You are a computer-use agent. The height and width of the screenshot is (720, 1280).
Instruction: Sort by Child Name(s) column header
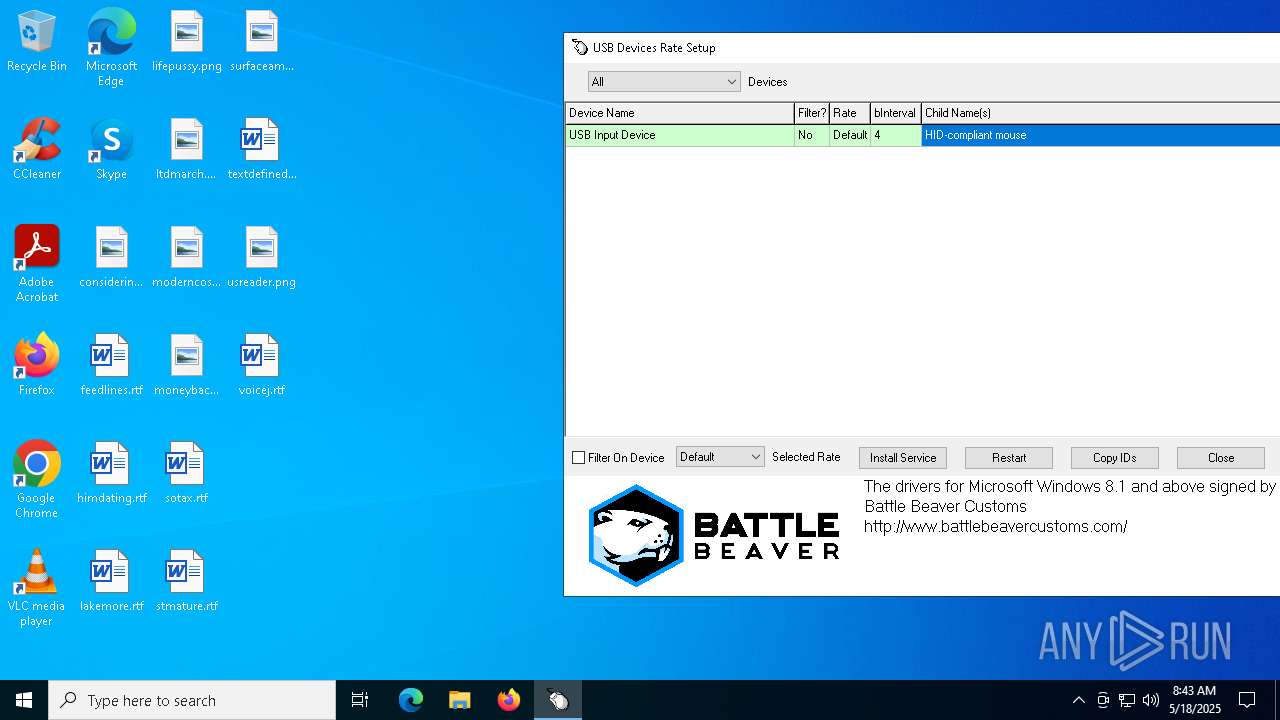[1100, 113]
